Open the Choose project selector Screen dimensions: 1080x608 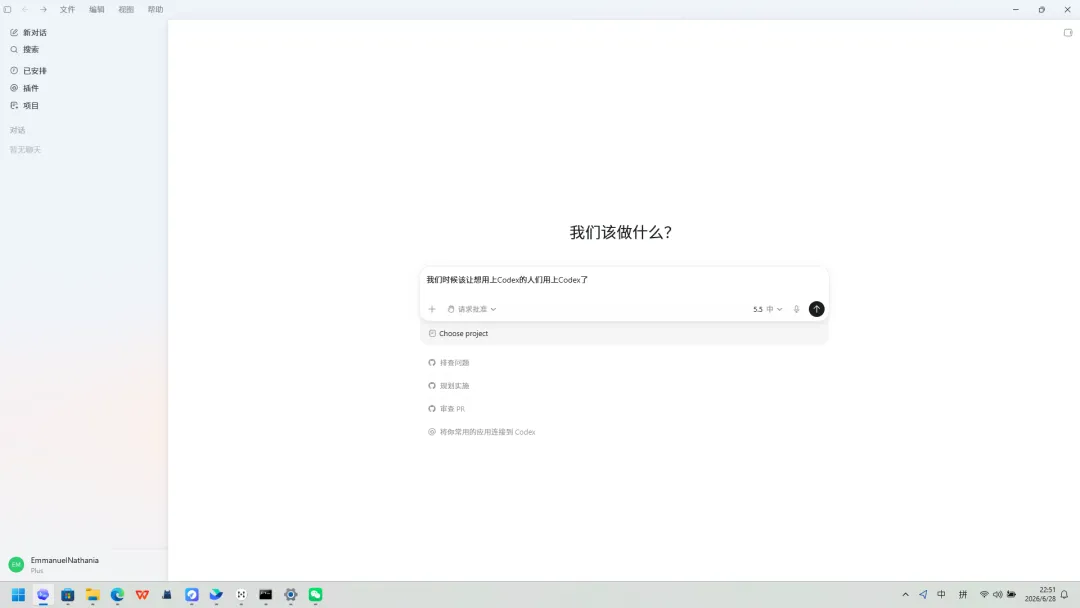(x=459, y=333)
